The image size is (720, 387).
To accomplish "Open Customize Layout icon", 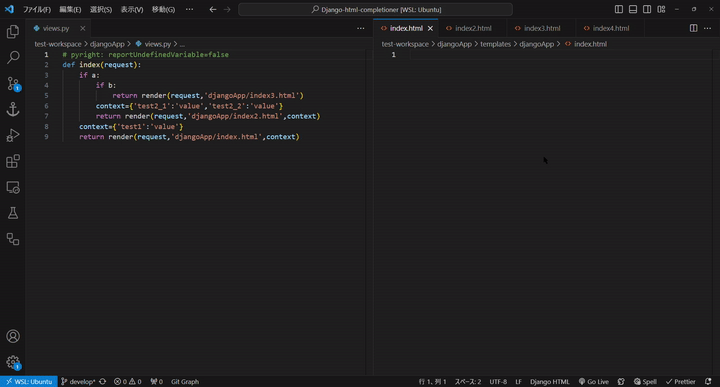I will [661, 9].
